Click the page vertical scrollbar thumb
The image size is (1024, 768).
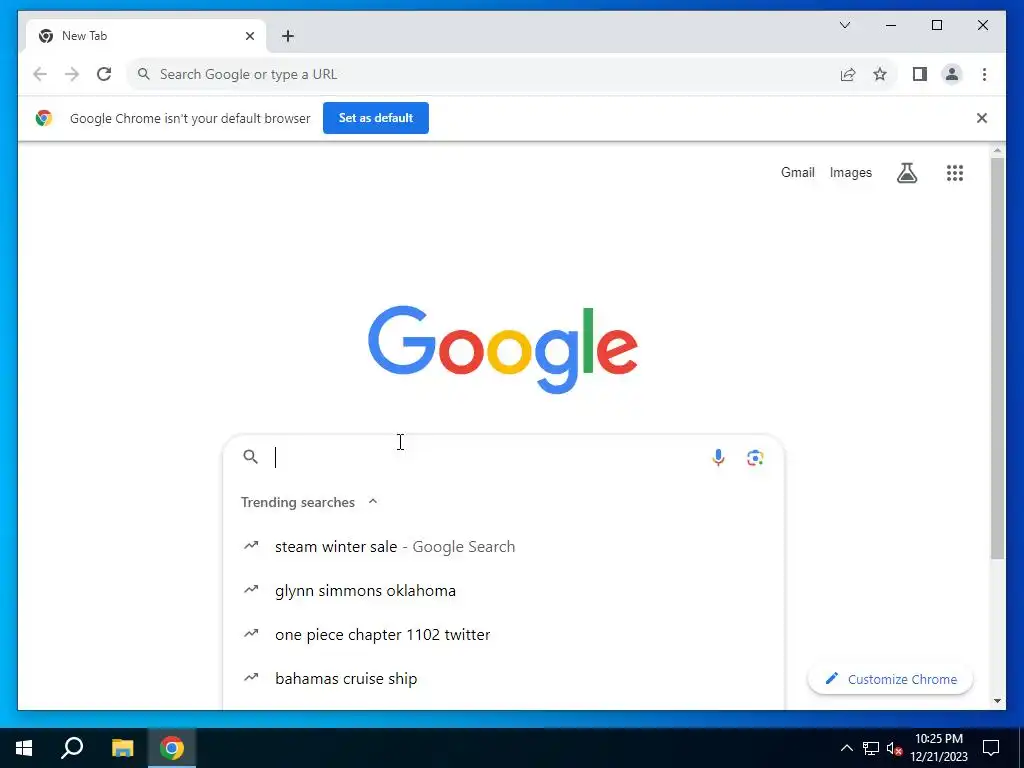point(997,358)
